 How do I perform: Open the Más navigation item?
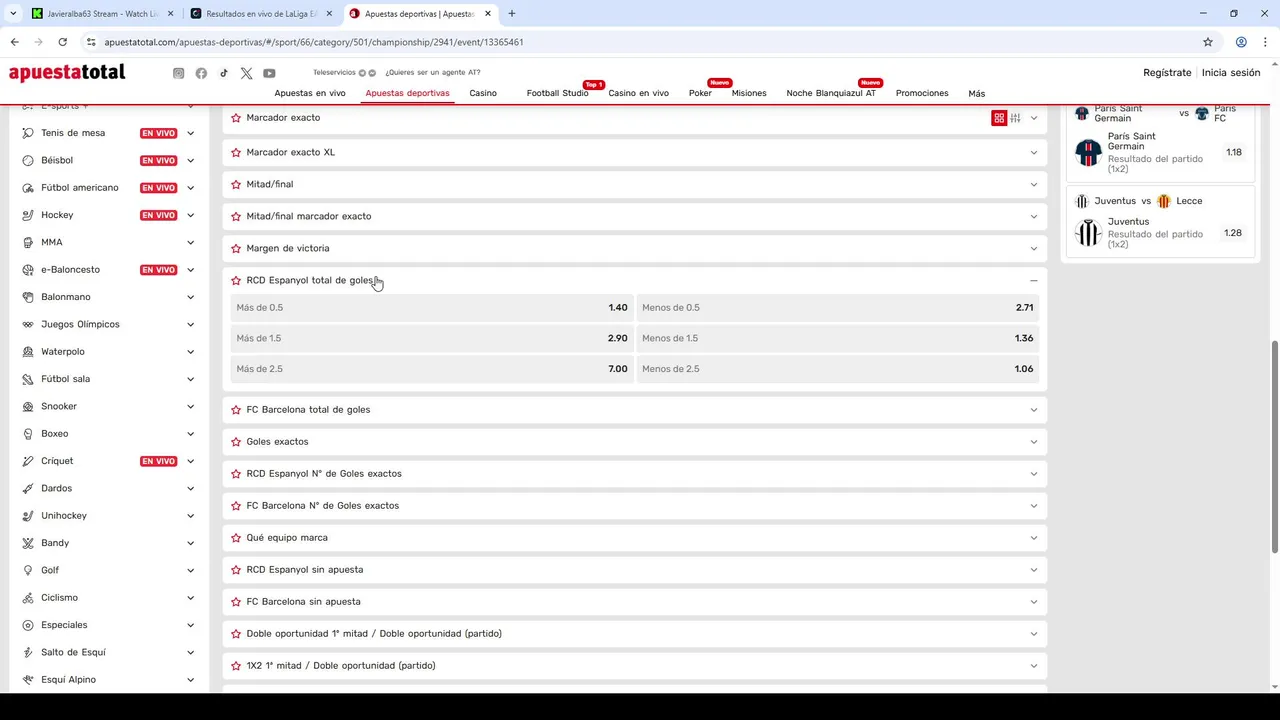point(976,93)
